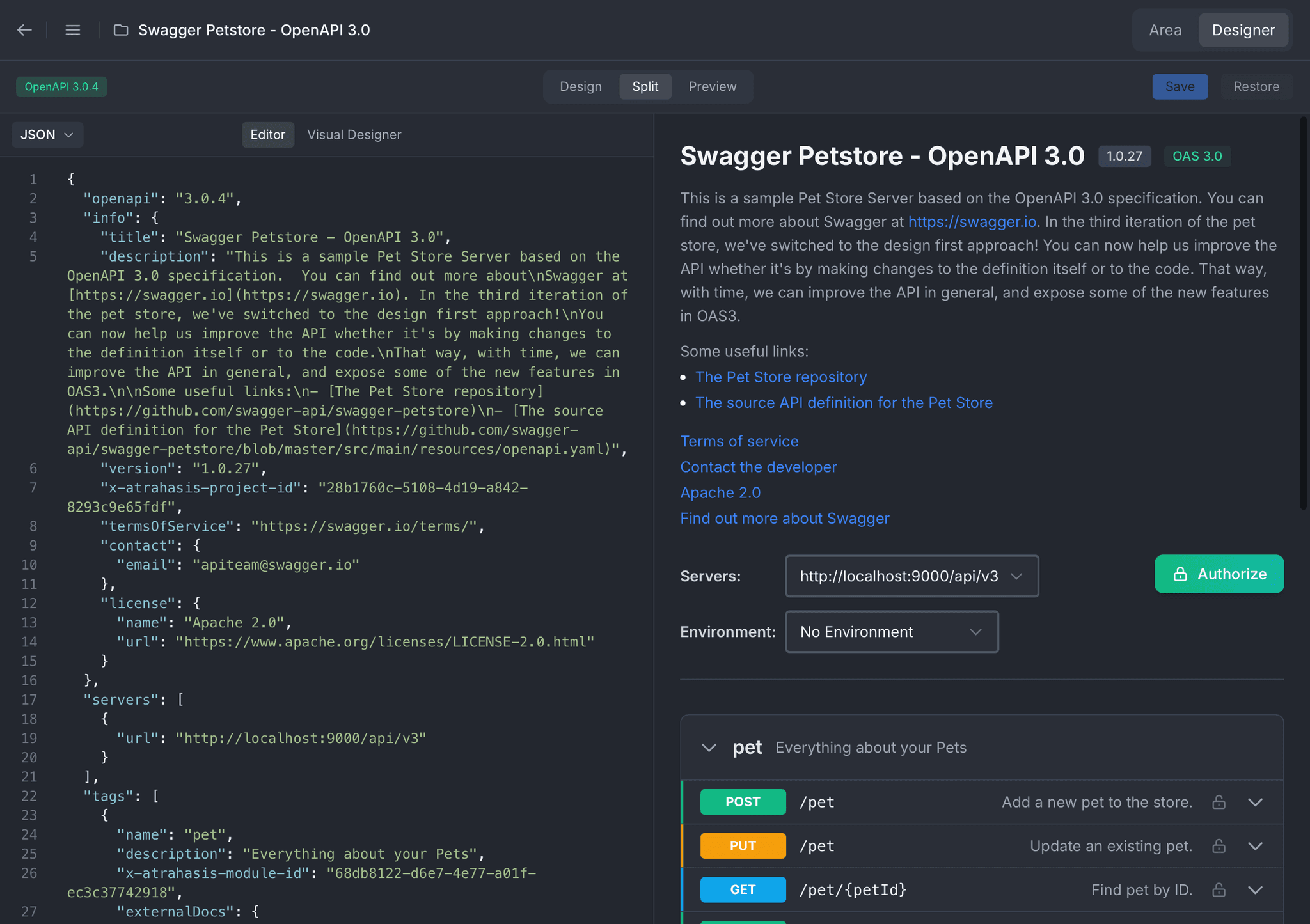Screen dimensions: 1310x924
Task: Click the lock icon on GET /pet/{petId} row
Action: [1219, 889]
